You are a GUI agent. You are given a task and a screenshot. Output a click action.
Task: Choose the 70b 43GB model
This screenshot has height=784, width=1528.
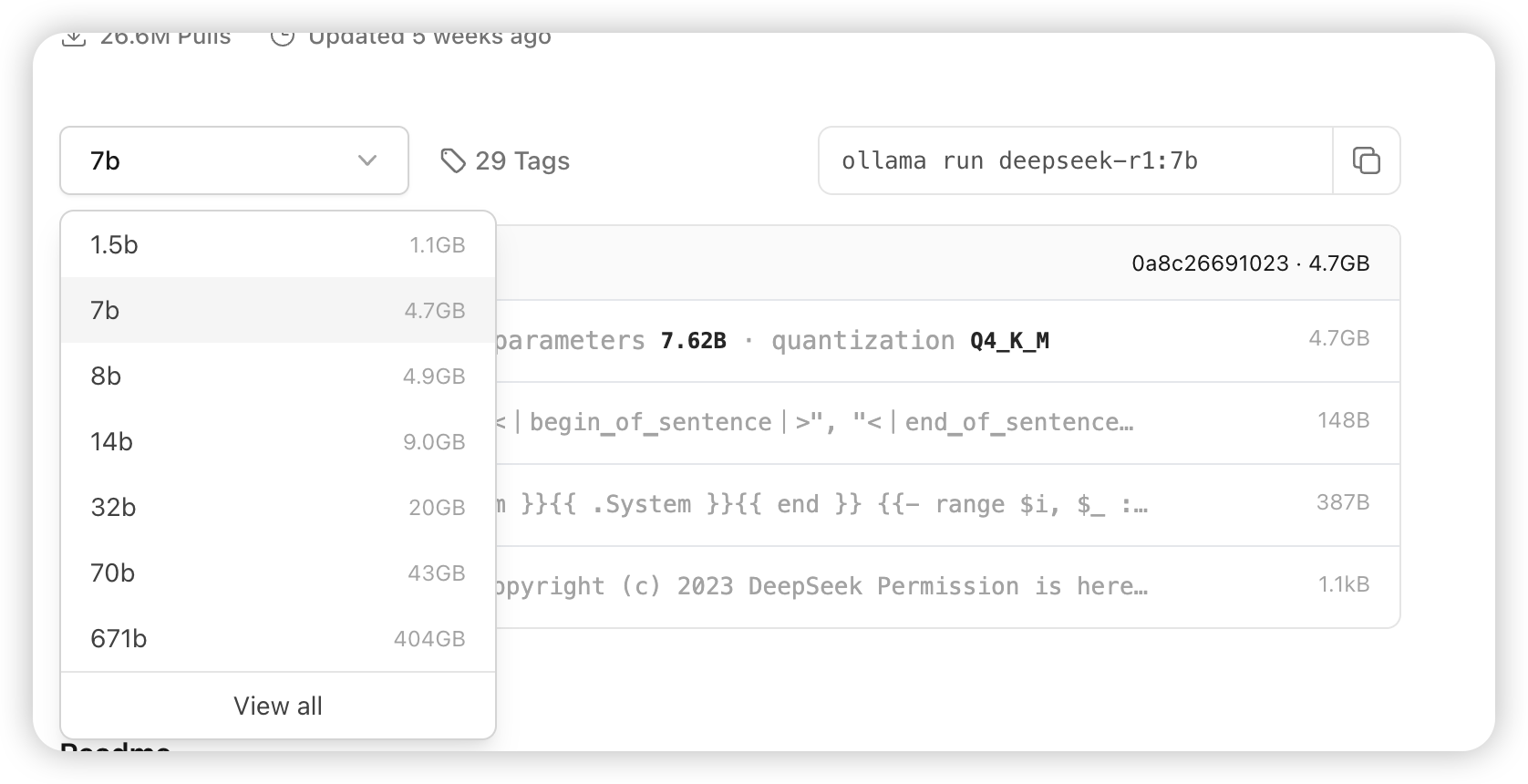click(x=278, y=573)
